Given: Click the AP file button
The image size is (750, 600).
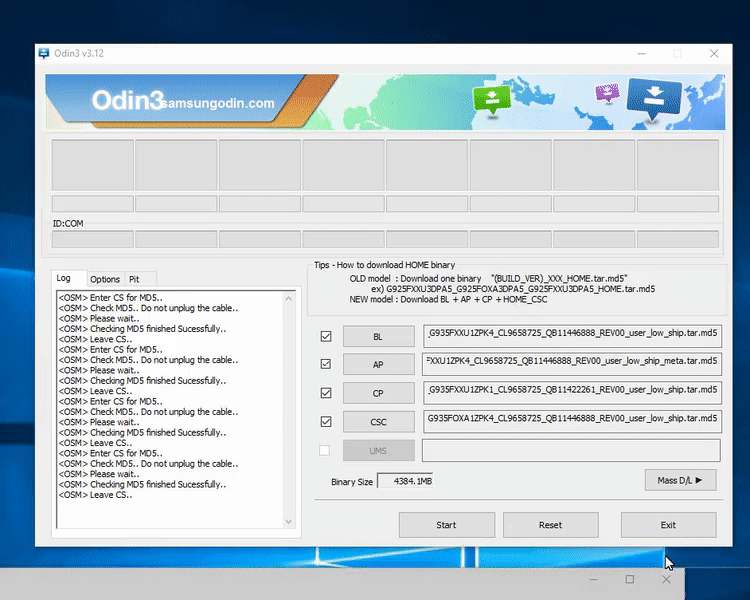Looking at the screenshot, I should 378,365.
